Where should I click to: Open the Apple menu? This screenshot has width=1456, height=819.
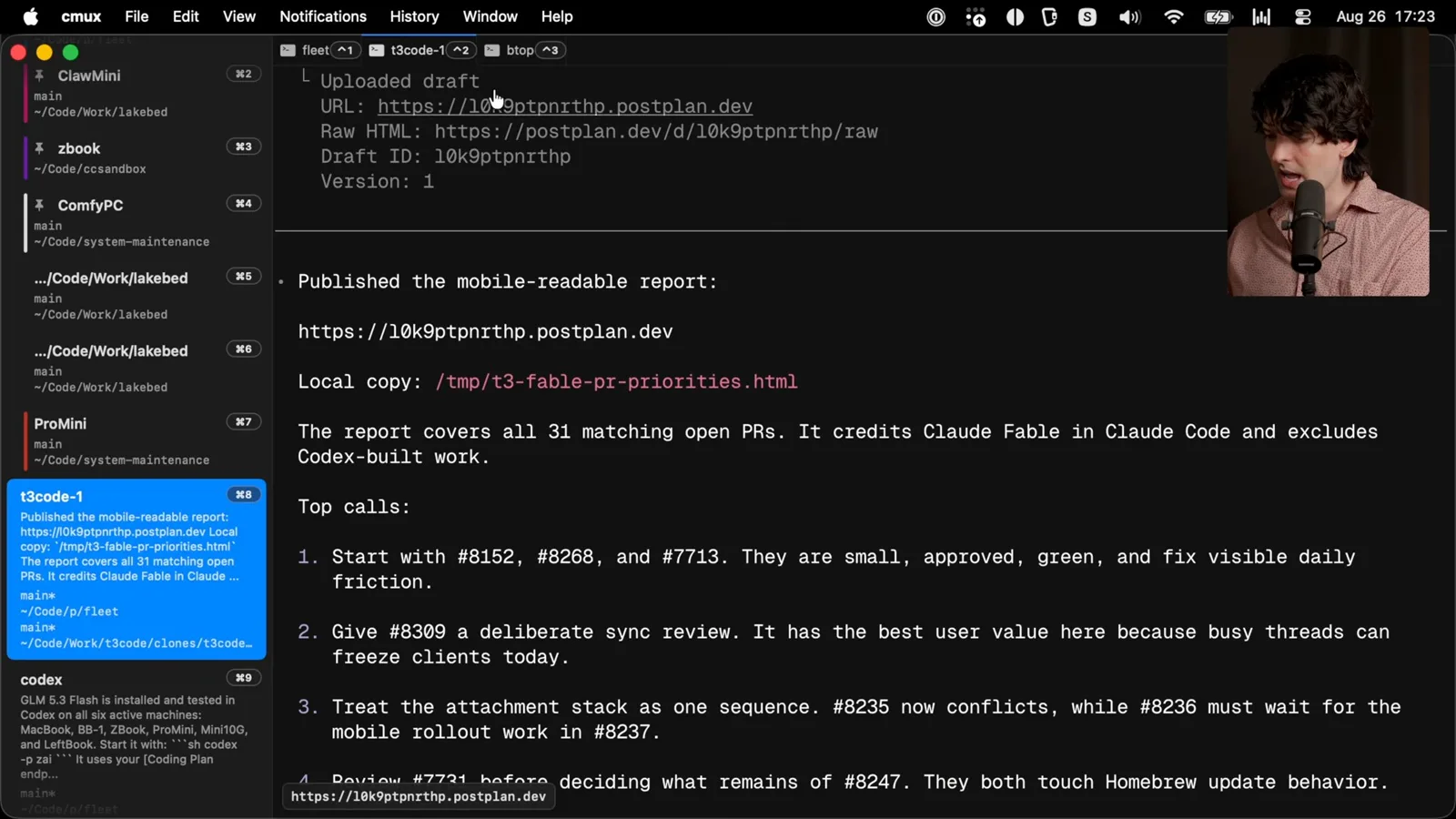(31, 16)
